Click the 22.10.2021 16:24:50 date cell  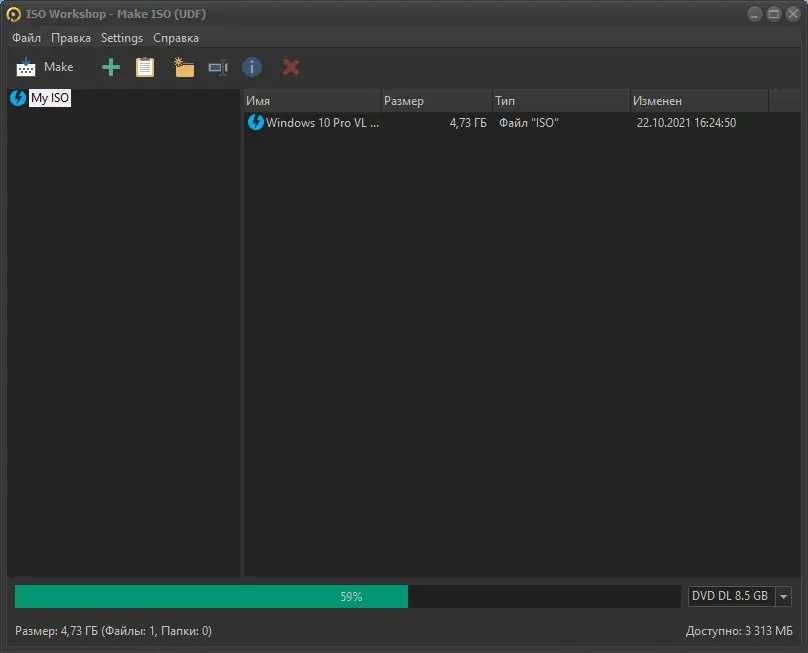coord(686,123)
